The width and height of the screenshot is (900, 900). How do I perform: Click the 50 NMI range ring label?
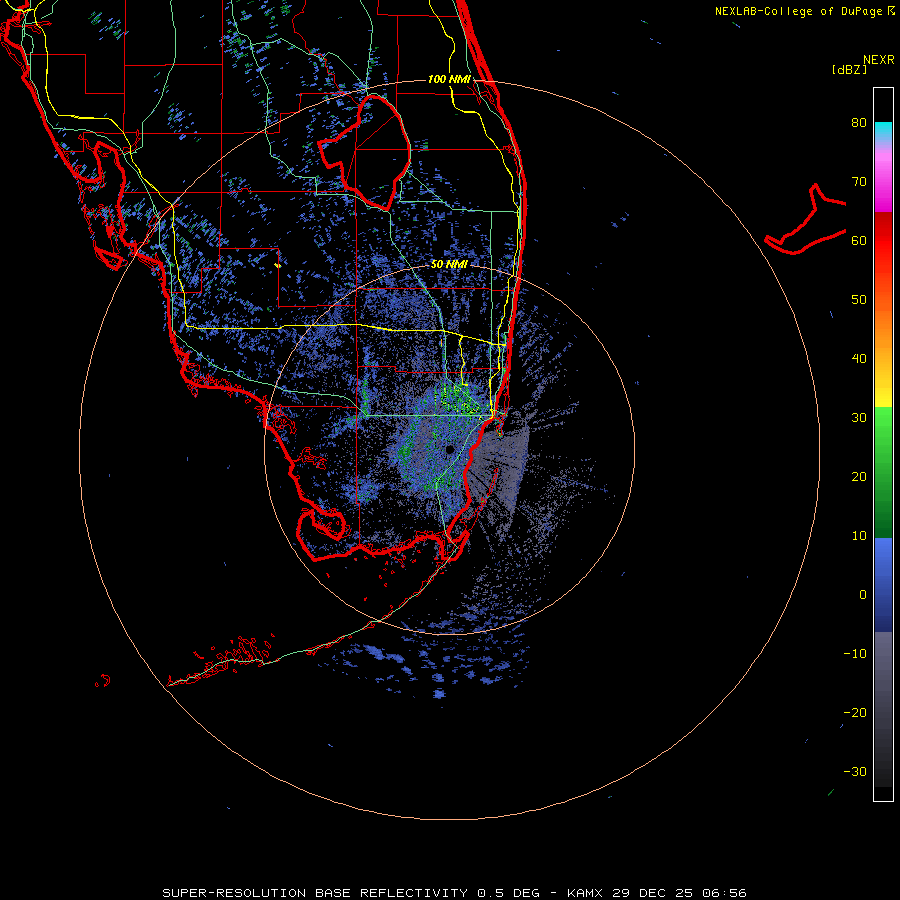tap(449, 265)
